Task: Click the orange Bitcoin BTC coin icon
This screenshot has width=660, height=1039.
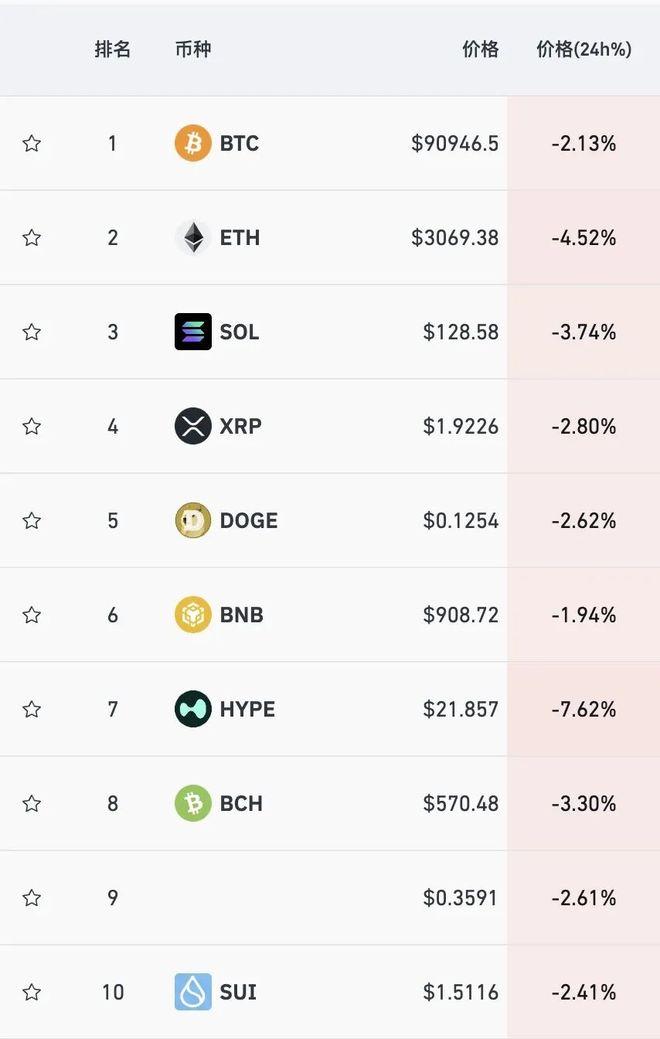Action: point(193,143)
